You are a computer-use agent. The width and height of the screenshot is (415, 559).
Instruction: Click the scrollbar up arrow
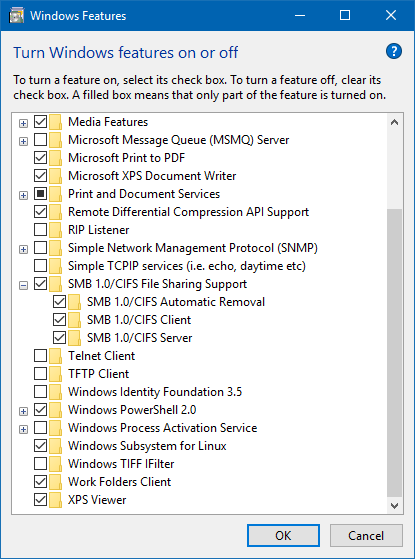[394, 122]
